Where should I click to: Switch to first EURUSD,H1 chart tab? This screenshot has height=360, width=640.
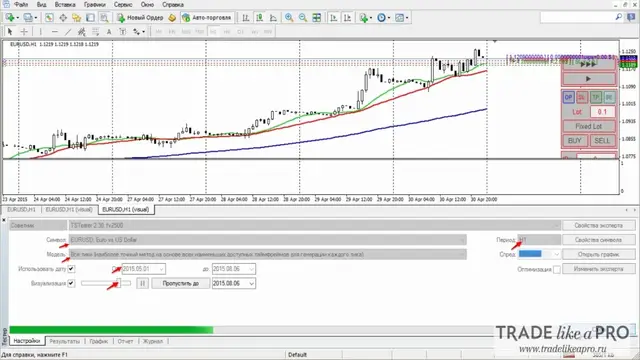pyautogui.click(x=21, y=209)
